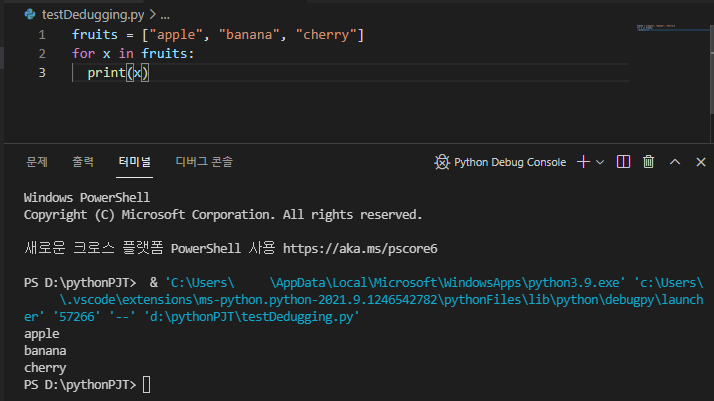Click the 'for' keyword on line 2

click(x=83, y=54)
